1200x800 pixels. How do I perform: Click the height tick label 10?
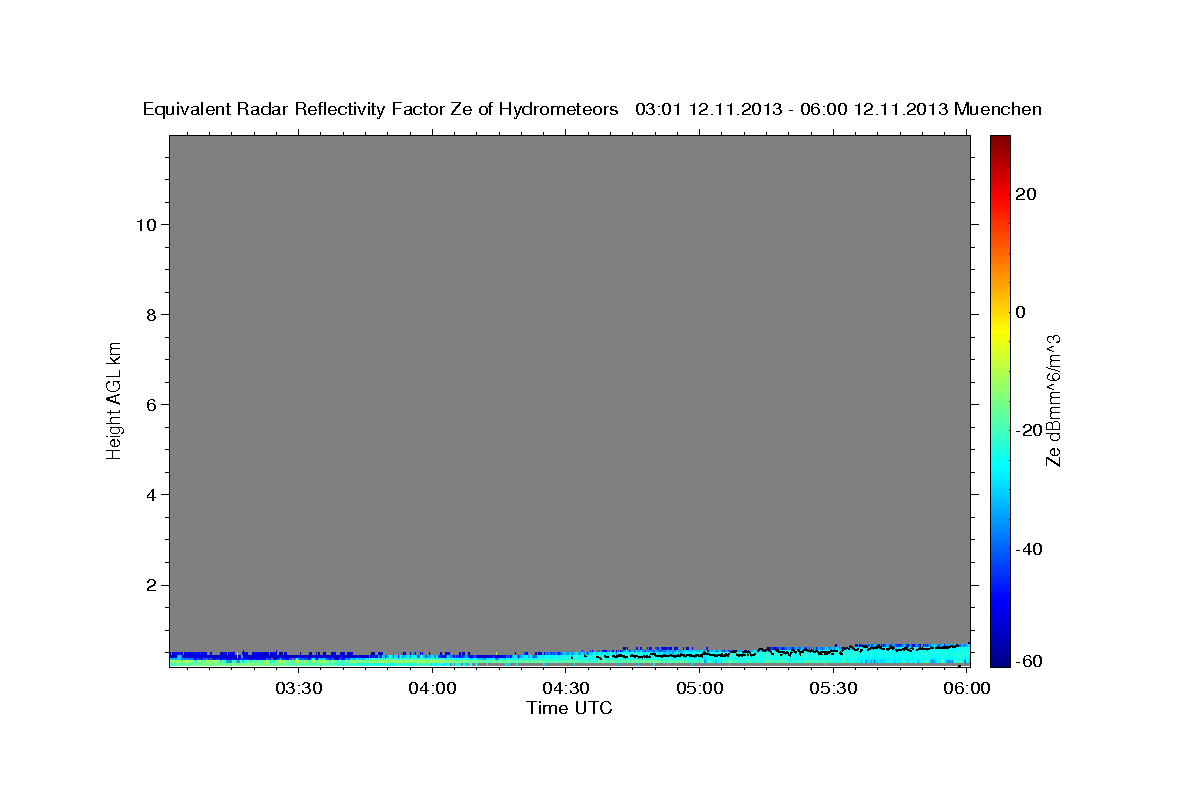coord(145,224)
